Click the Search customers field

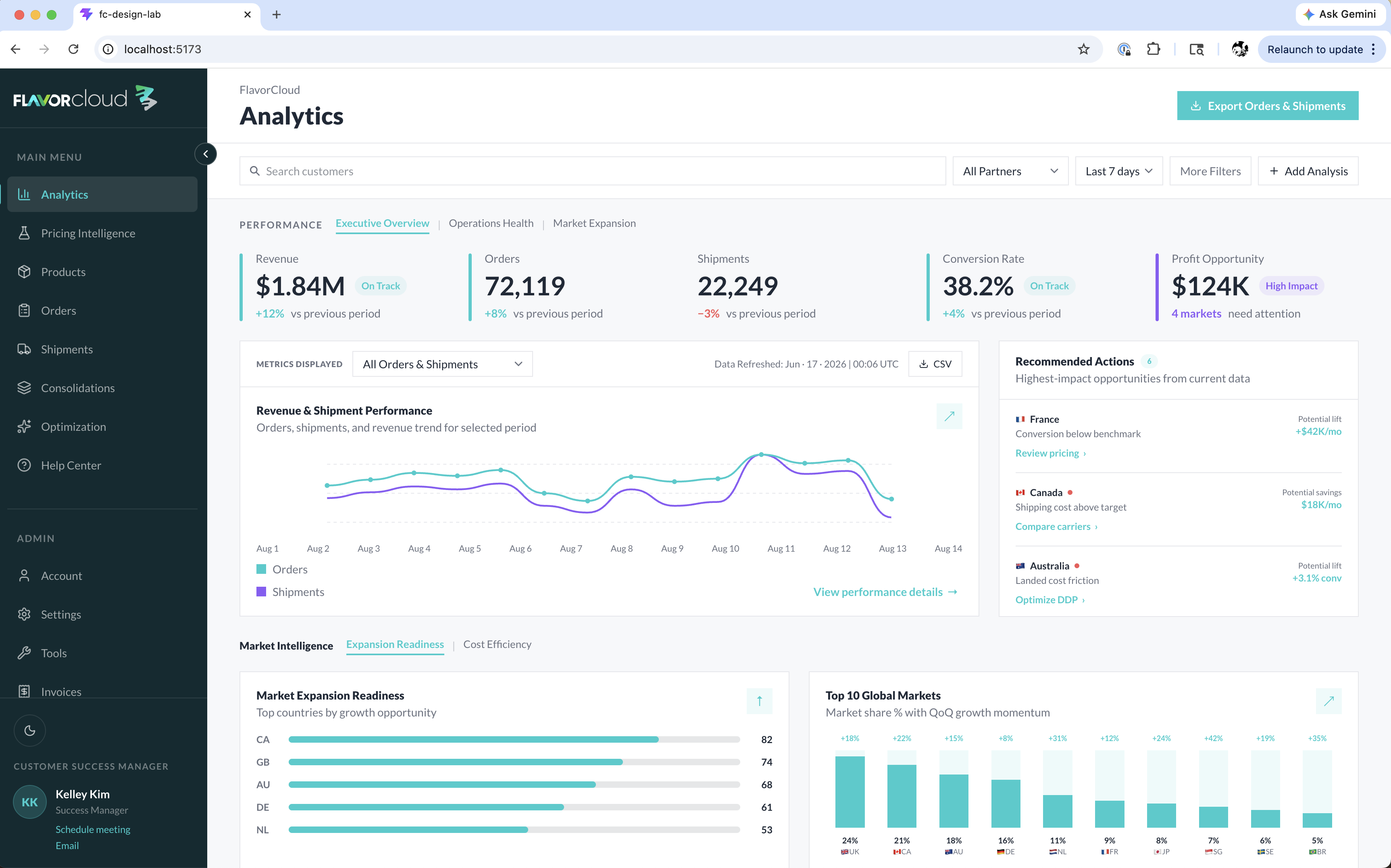point(592,171)
